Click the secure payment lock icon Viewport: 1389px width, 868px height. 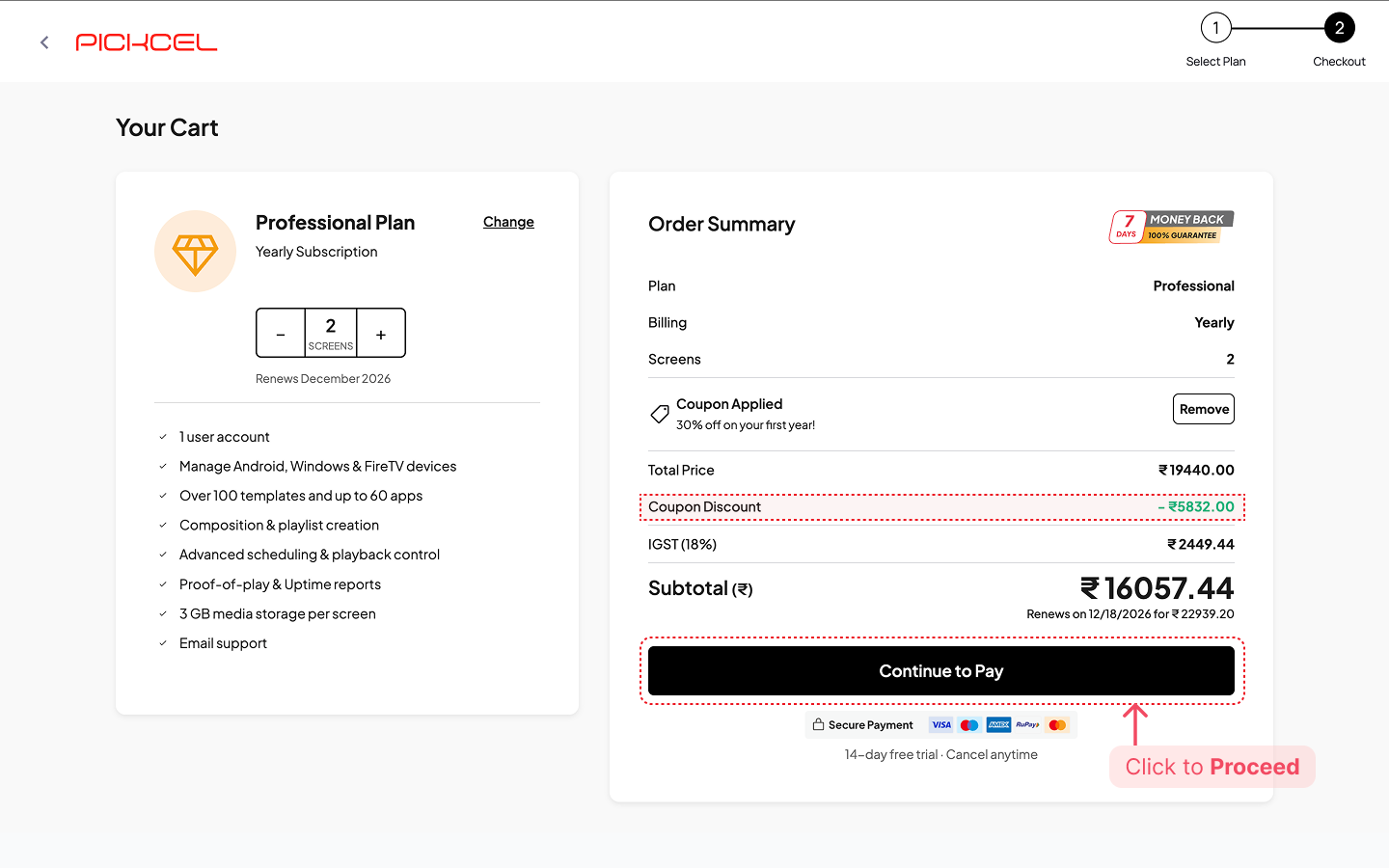818,725
